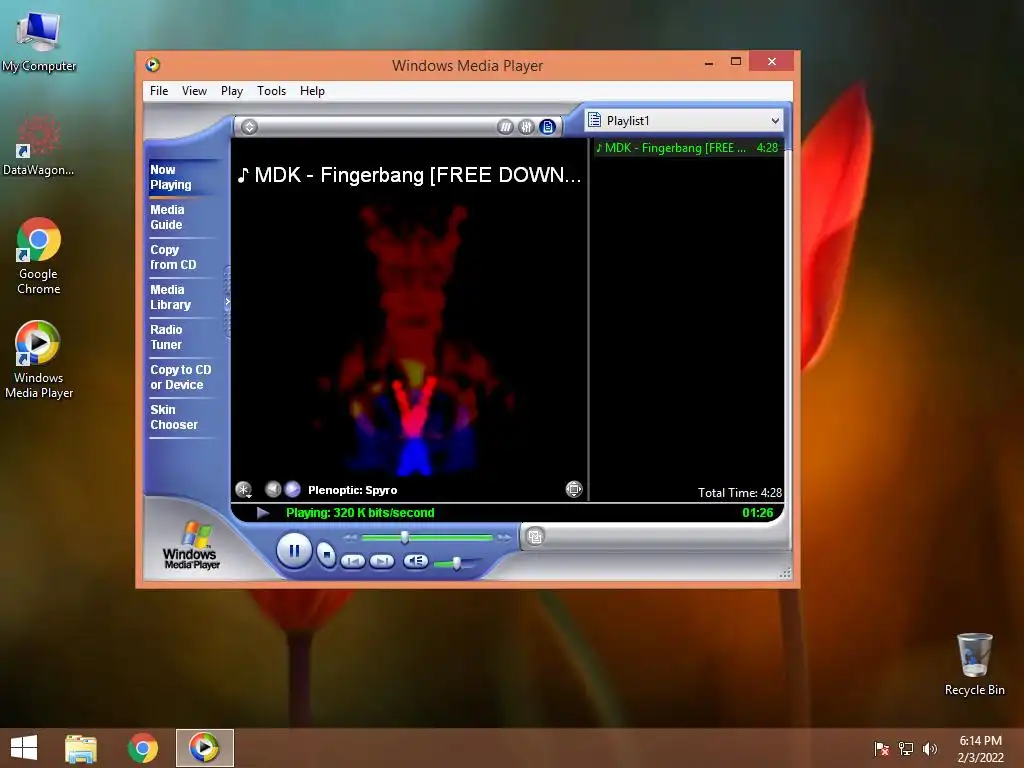This screenshot has width=1024, height=768.
Task: Toggle the menu bar show/hide button
Action: (x=249, y=127)
